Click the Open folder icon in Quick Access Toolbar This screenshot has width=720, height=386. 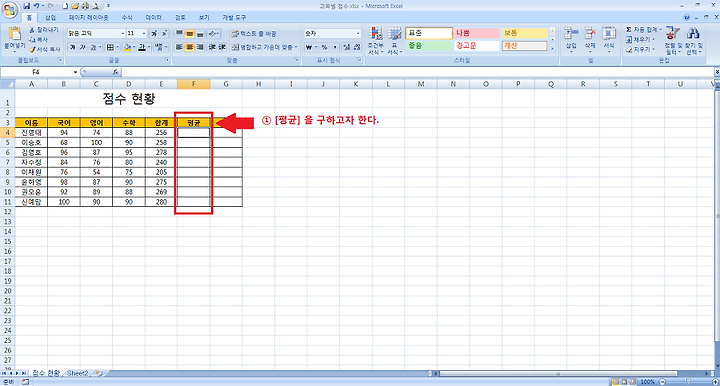tap(75, 6)
